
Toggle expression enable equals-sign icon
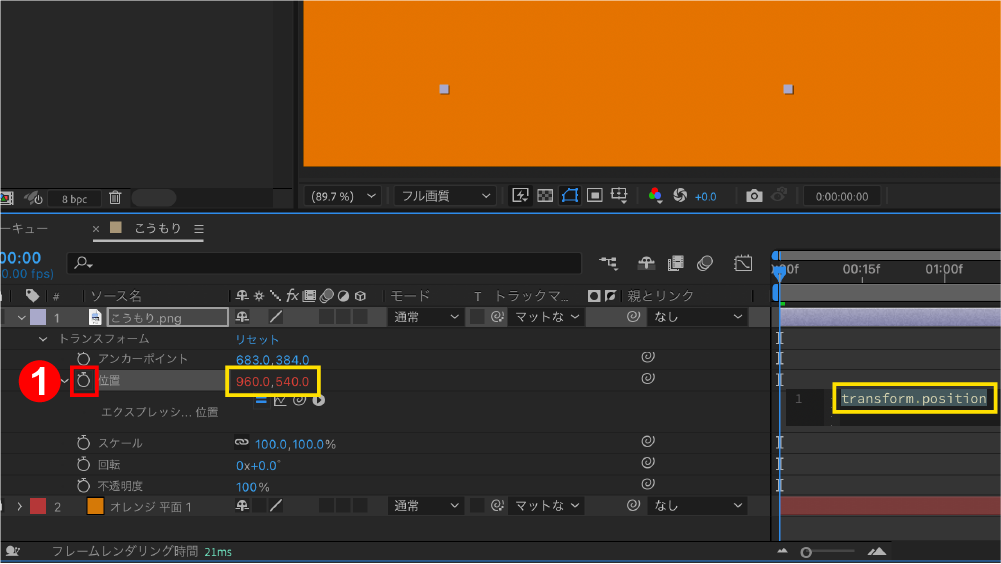point(260,400)
